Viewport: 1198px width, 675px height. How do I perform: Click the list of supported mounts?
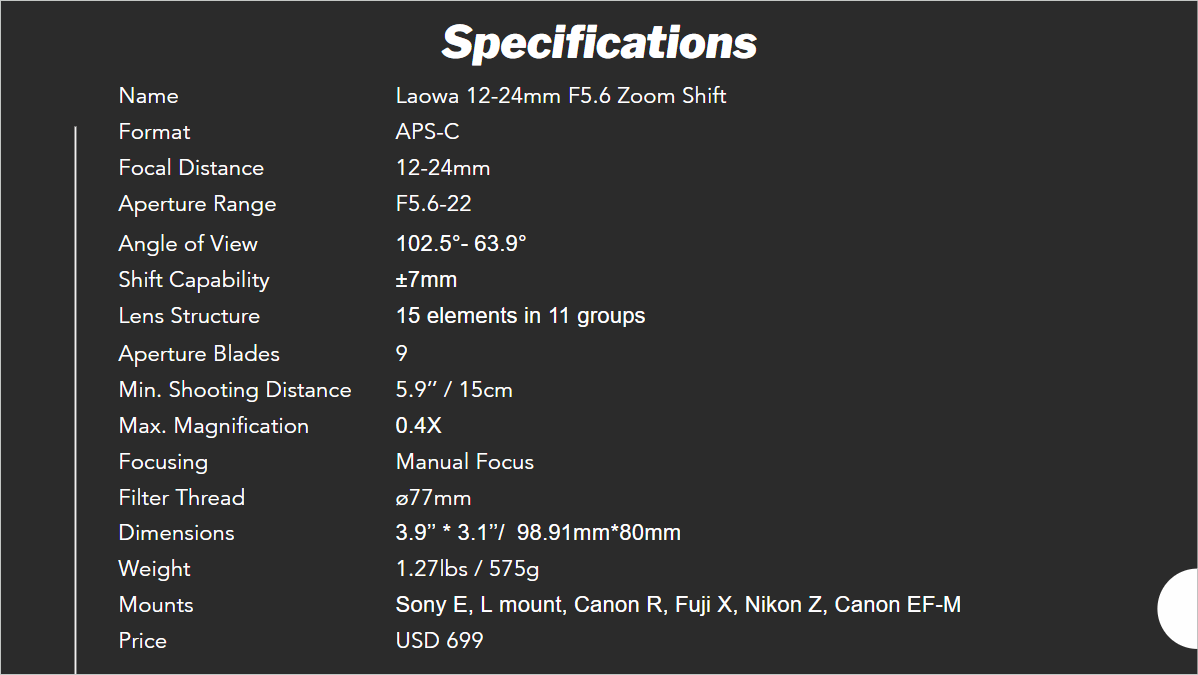(678, 605)
